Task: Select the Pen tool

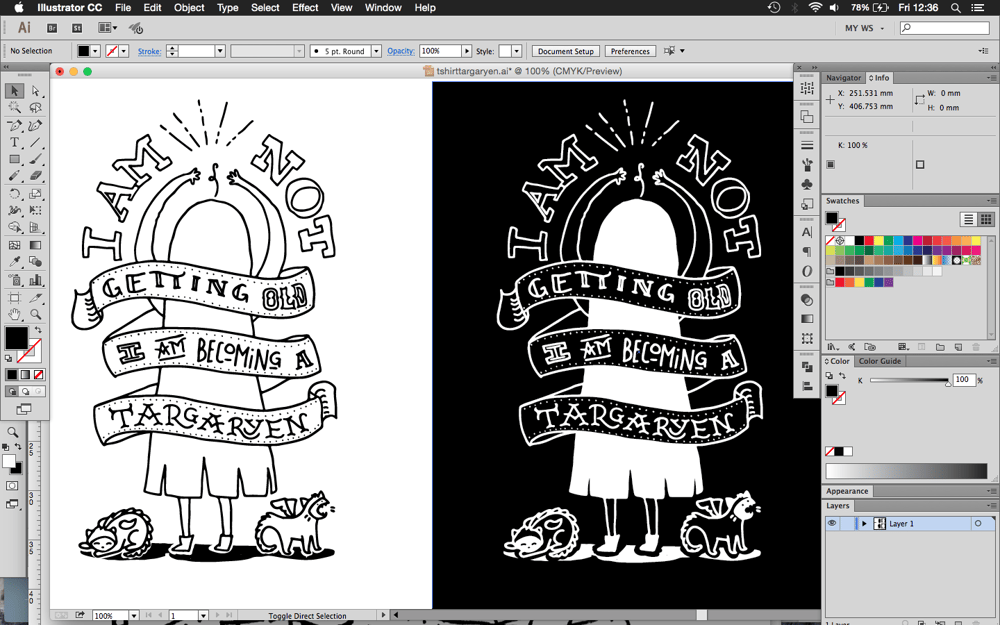Action: click(x=15, y=125)
